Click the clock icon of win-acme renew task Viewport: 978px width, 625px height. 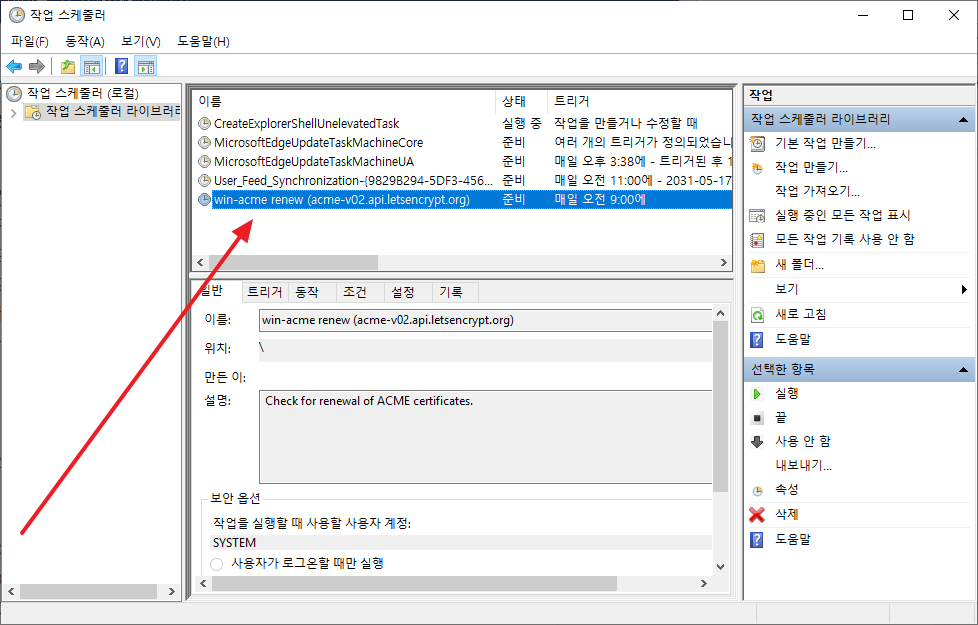(x=204, y=200)
